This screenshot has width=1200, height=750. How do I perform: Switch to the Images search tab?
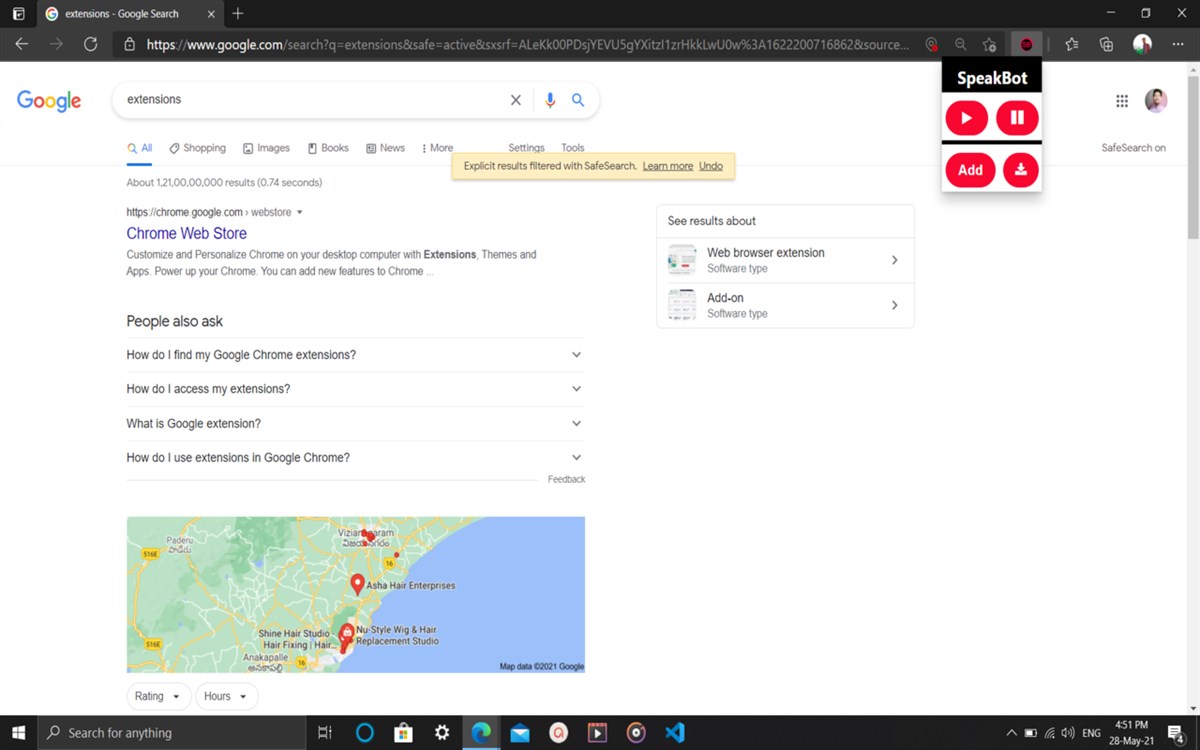266,148
